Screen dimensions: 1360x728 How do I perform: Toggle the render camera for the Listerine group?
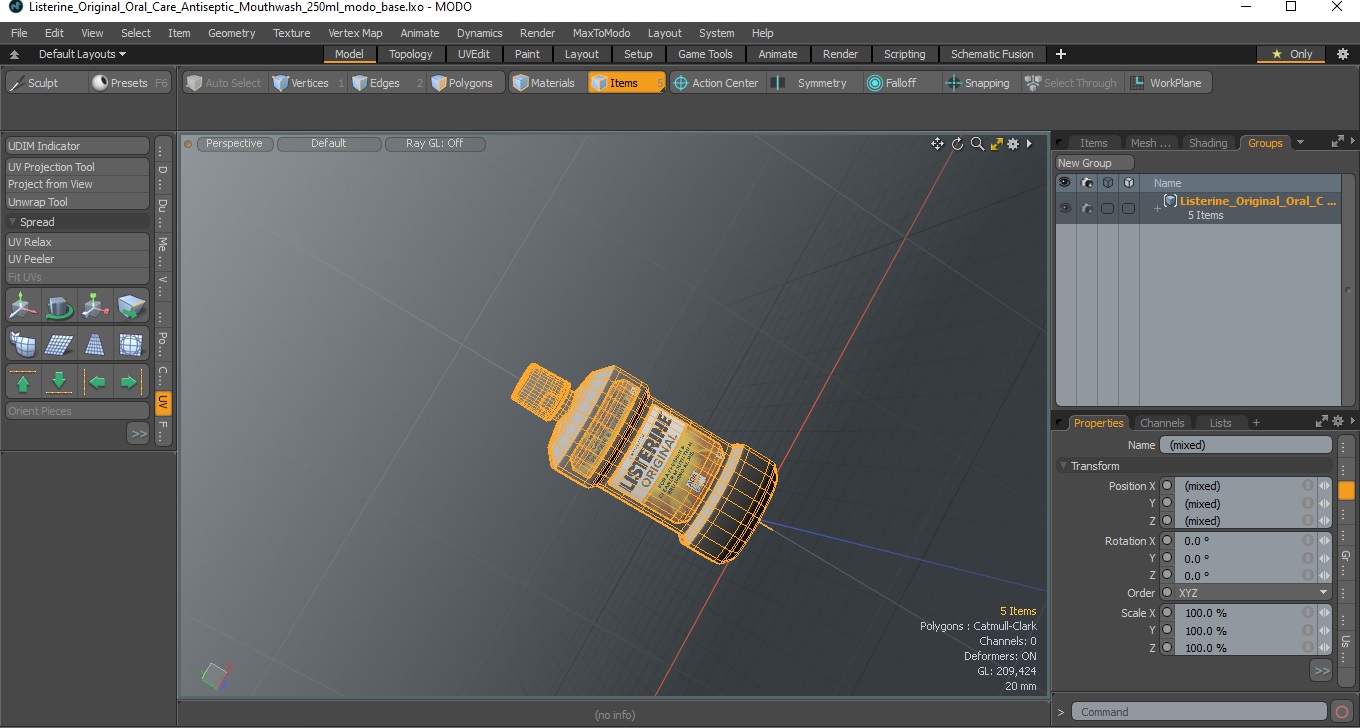1087,208
